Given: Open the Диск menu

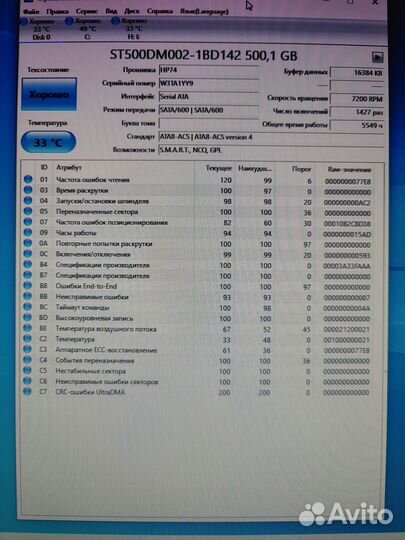Looking at the screenshot, I should (x=132, y=11).
